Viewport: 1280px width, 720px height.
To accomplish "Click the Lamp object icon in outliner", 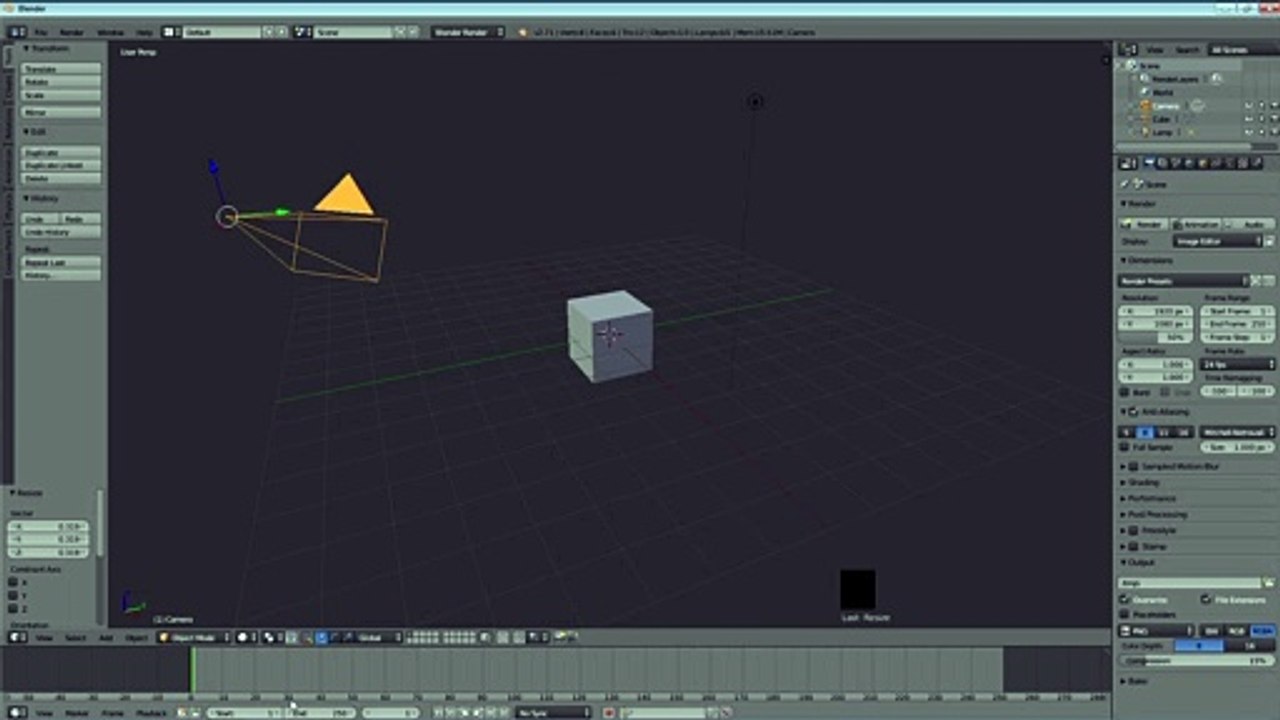I will click(x=1145, y=132).
